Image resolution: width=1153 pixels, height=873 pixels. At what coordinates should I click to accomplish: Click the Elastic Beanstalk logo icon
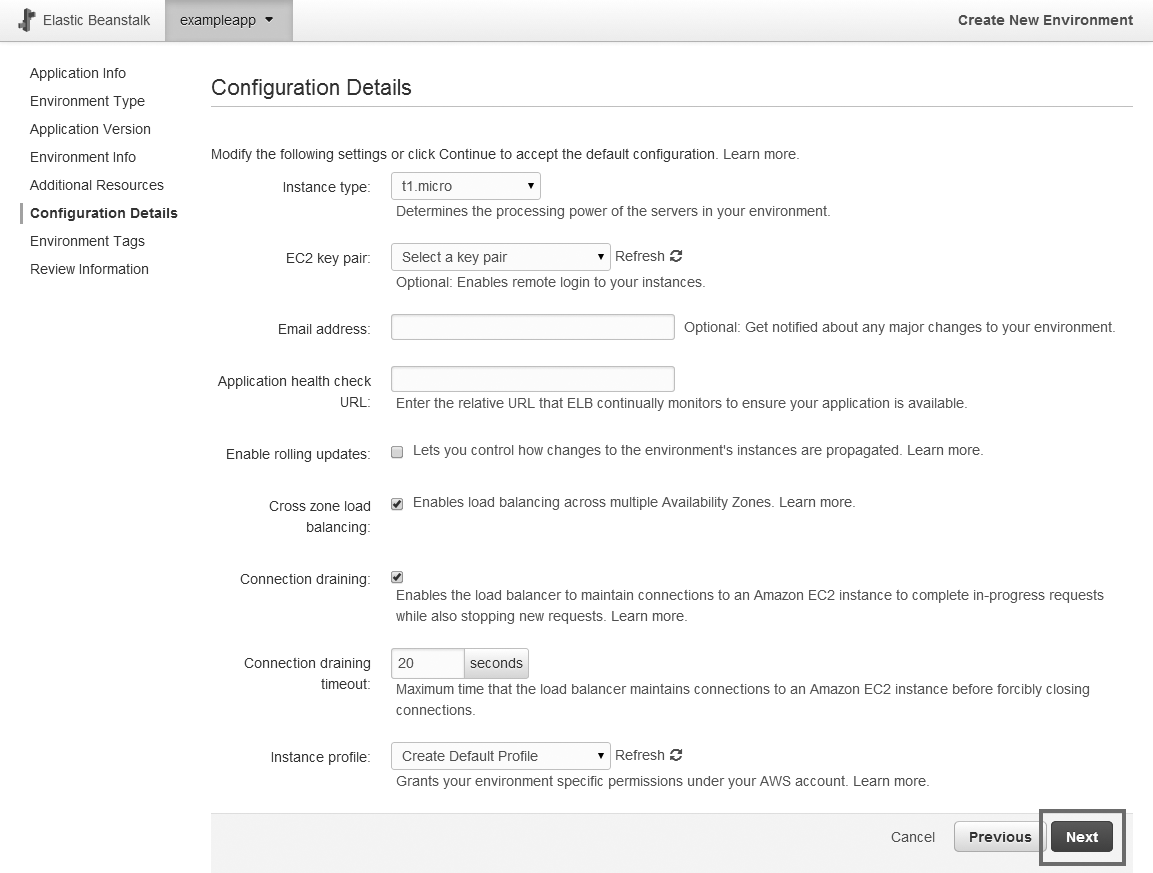coord(27,20)
